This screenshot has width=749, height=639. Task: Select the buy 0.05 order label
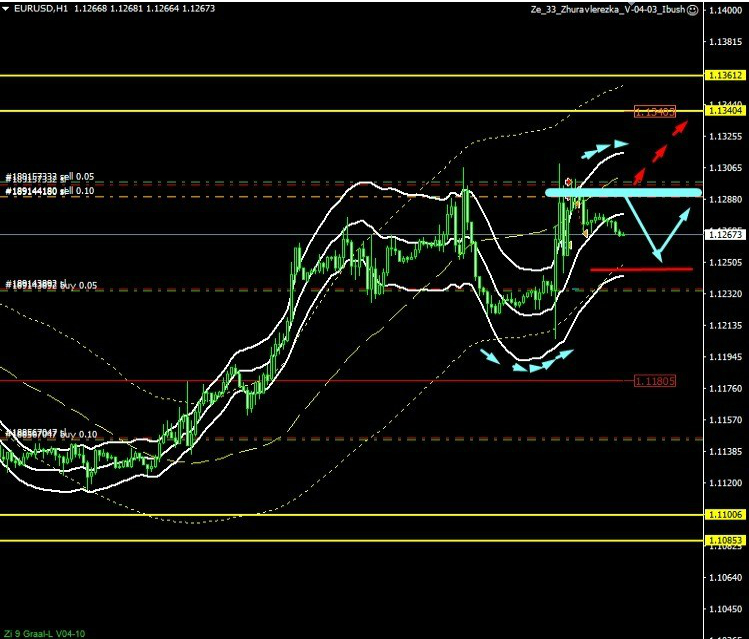(x=50, y=285)
